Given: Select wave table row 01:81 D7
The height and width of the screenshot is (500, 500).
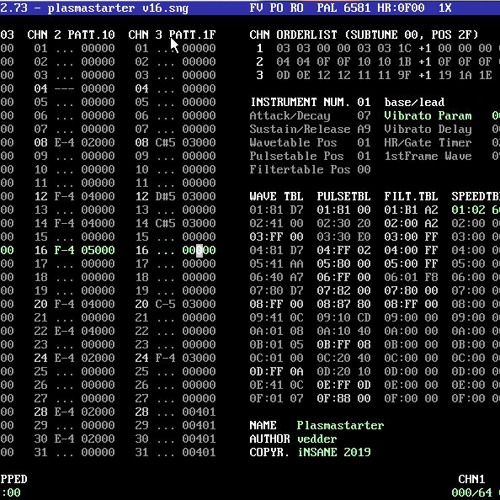Looking at the screenshot, I should coord(276,210).
